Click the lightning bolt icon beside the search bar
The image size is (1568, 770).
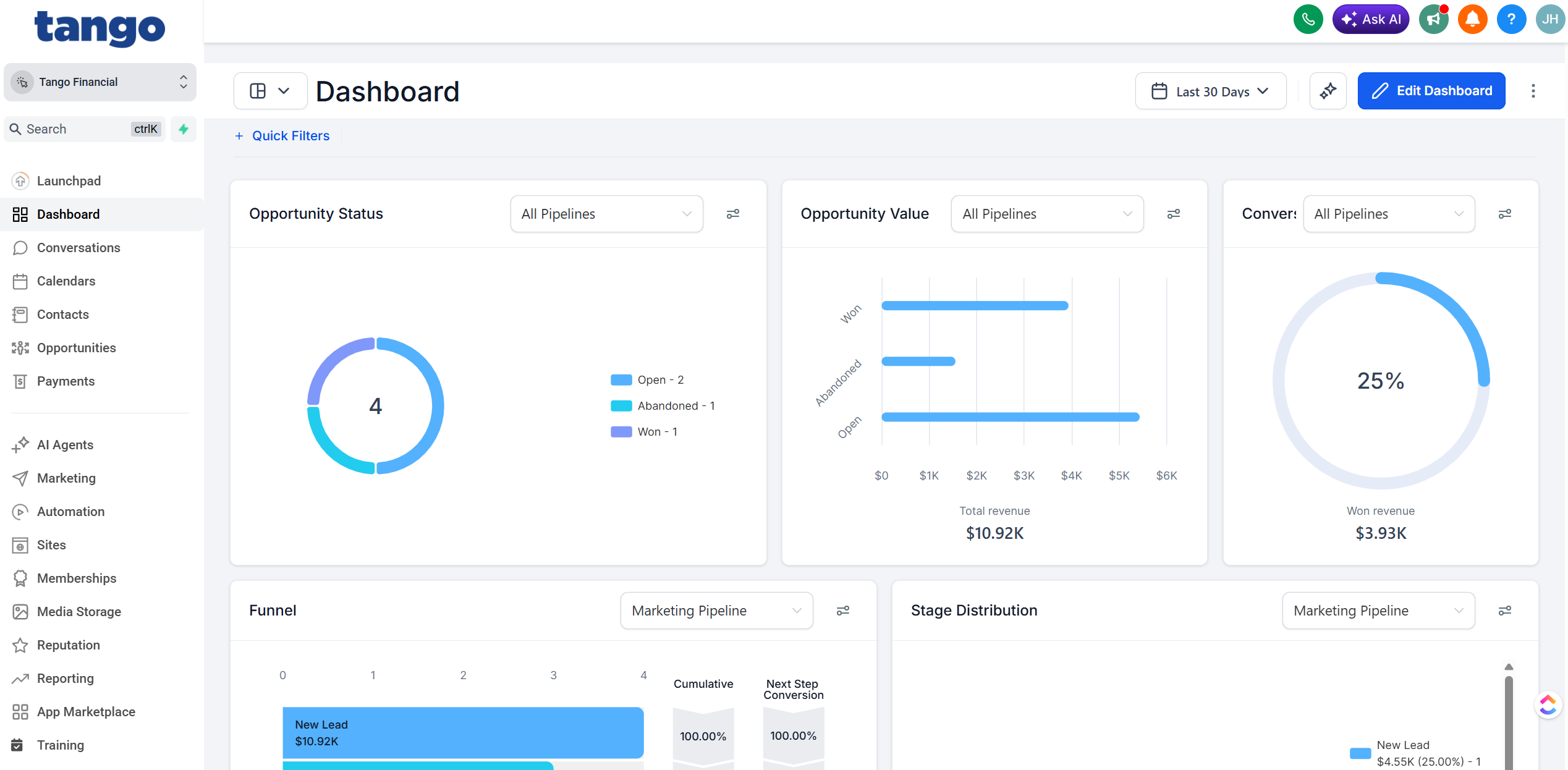[183, 129]
